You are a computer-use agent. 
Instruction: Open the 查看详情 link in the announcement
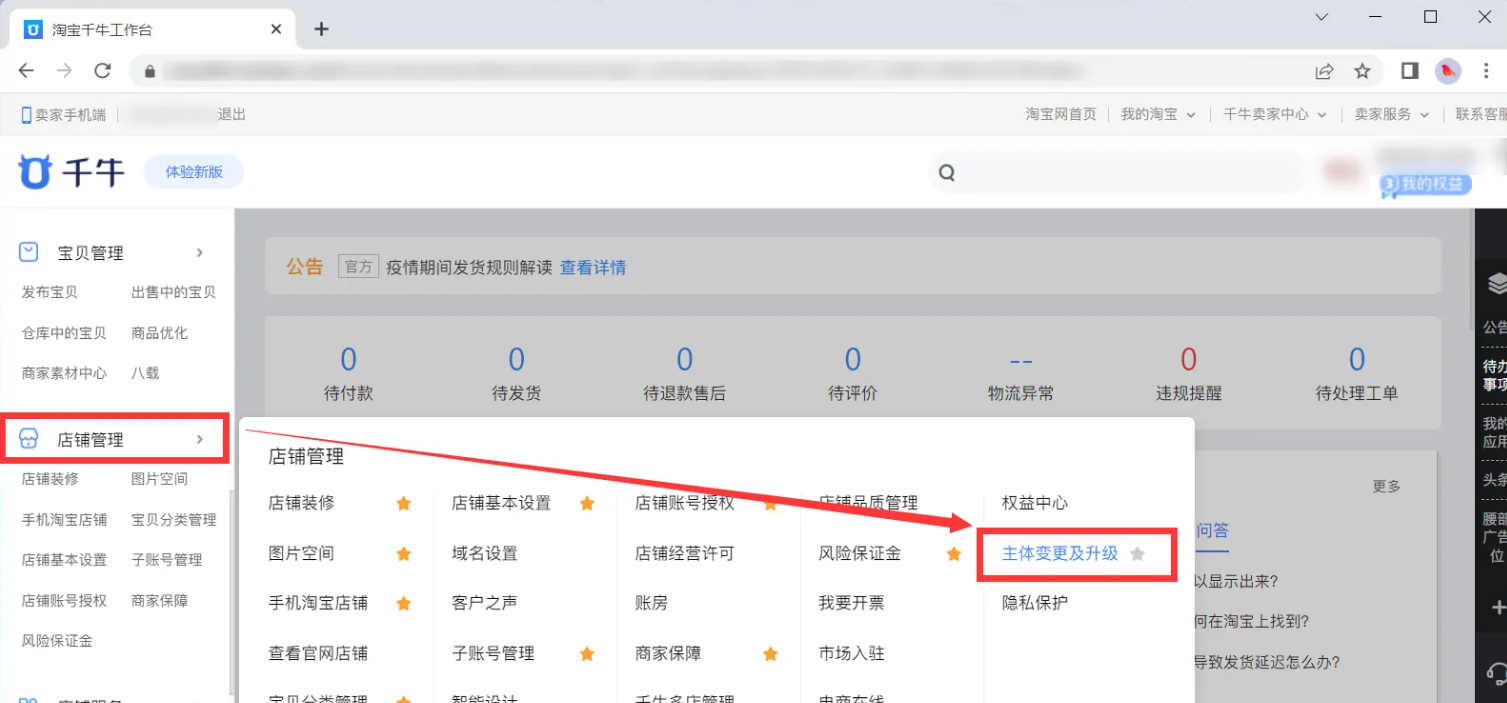pyautogui.click(x=594, y=266)
